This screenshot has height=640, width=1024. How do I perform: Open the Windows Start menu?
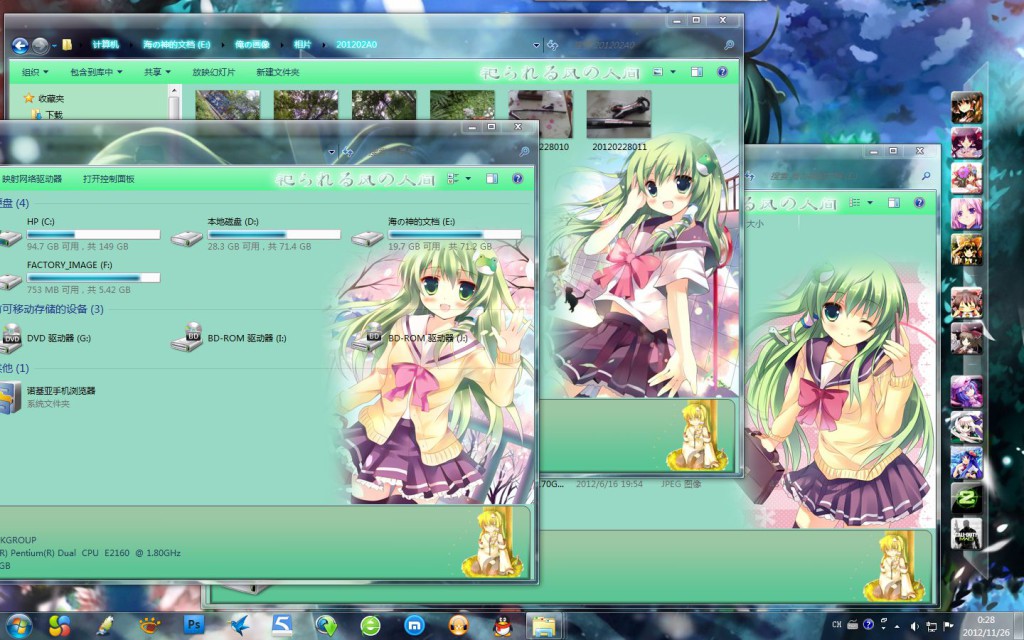(18, 626)
